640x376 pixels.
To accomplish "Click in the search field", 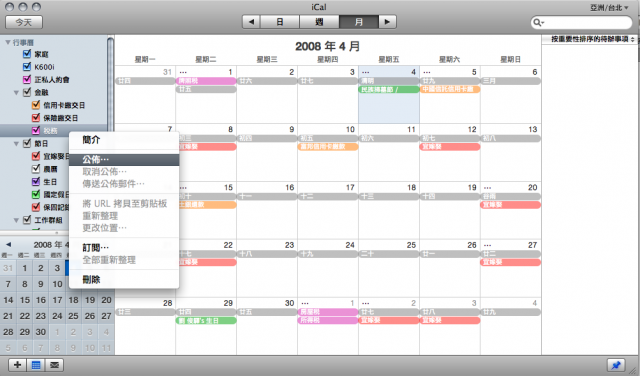I will pos(581,22).
